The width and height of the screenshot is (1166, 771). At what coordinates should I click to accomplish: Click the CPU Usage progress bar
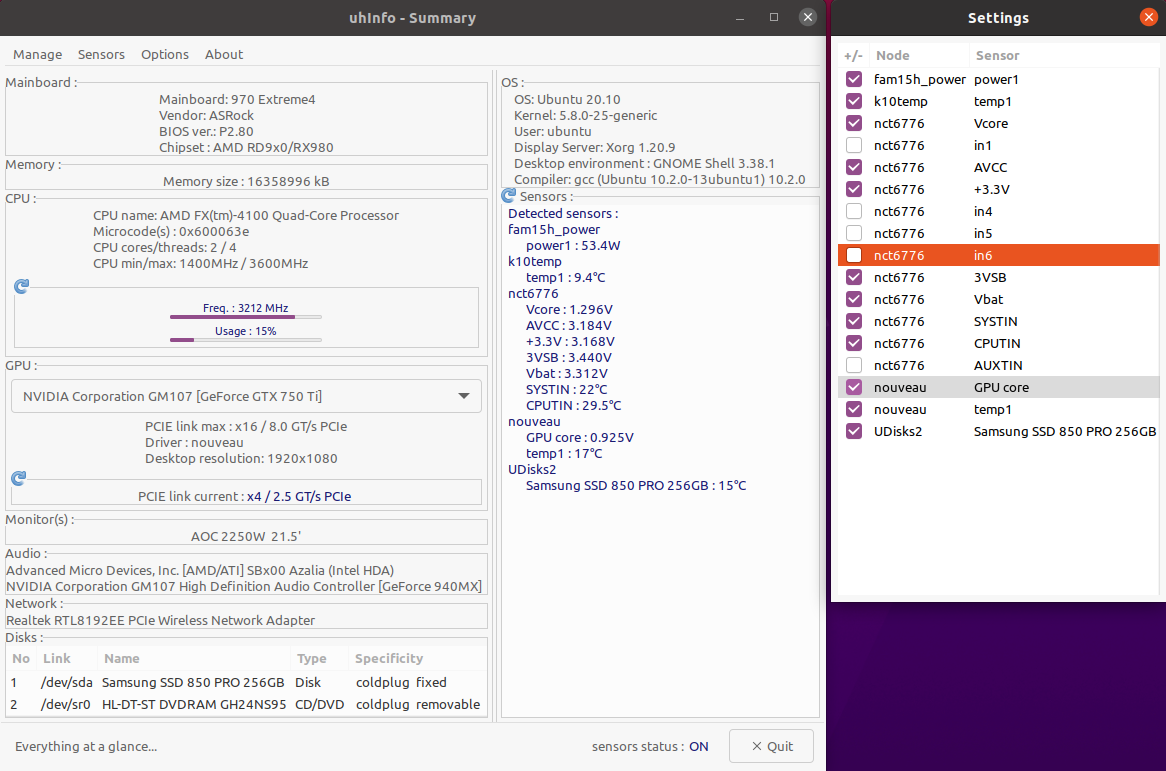click(x=245, y=340)
